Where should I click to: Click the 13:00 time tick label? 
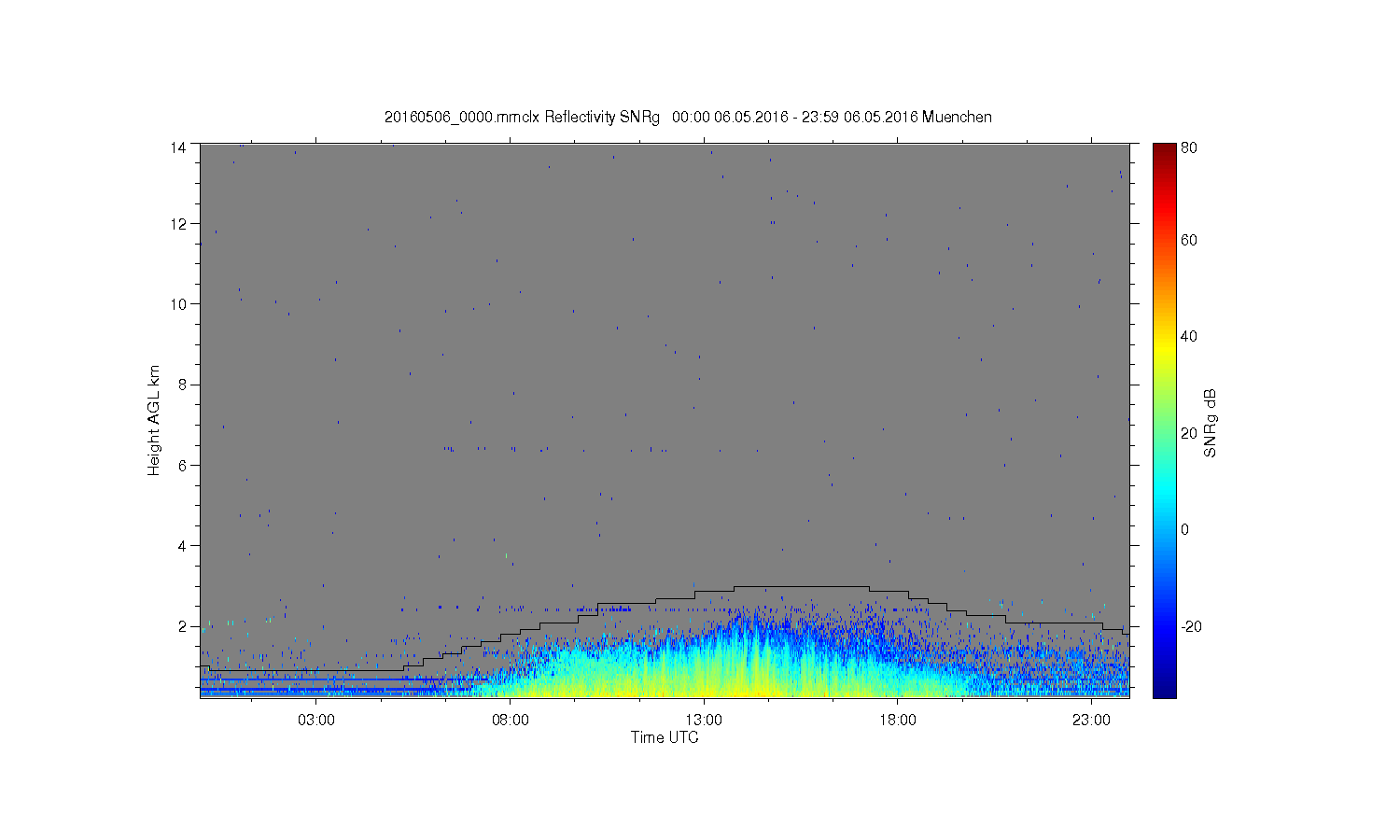pos(704,721)
